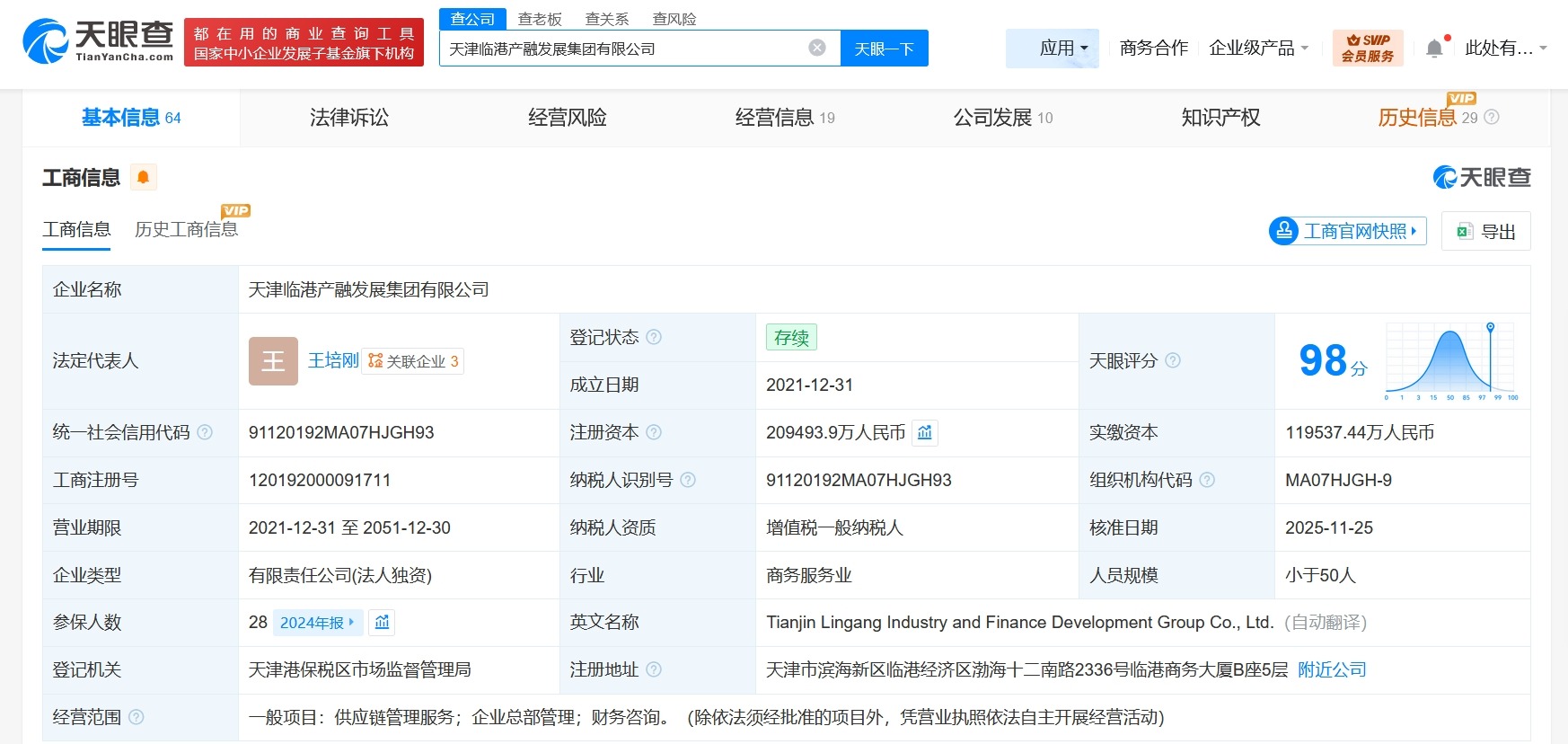This screenshot has height=744, width=1568.
Task: Show the help icon next to 登记状态
Action: (654, 337)
